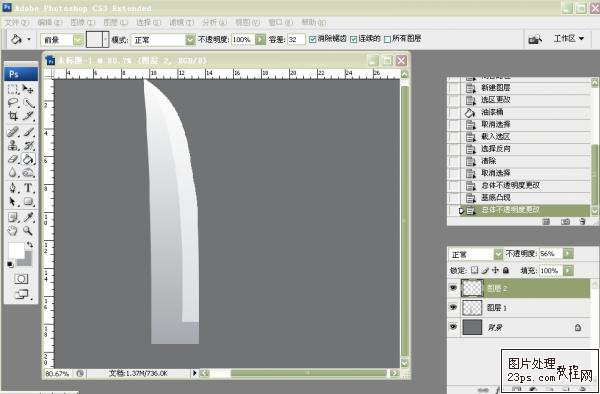Expand the layer opacity 56% slider arrow

(568, 254)
